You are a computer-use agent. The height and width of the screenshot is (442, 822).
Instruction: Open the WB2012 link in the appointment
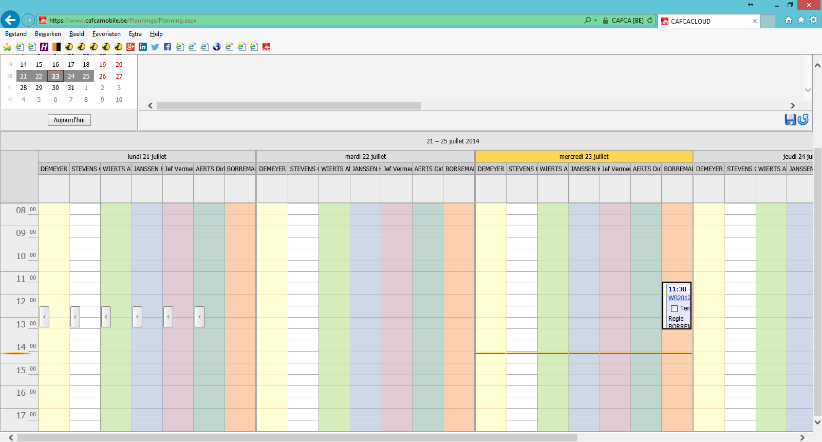[679, 298]
